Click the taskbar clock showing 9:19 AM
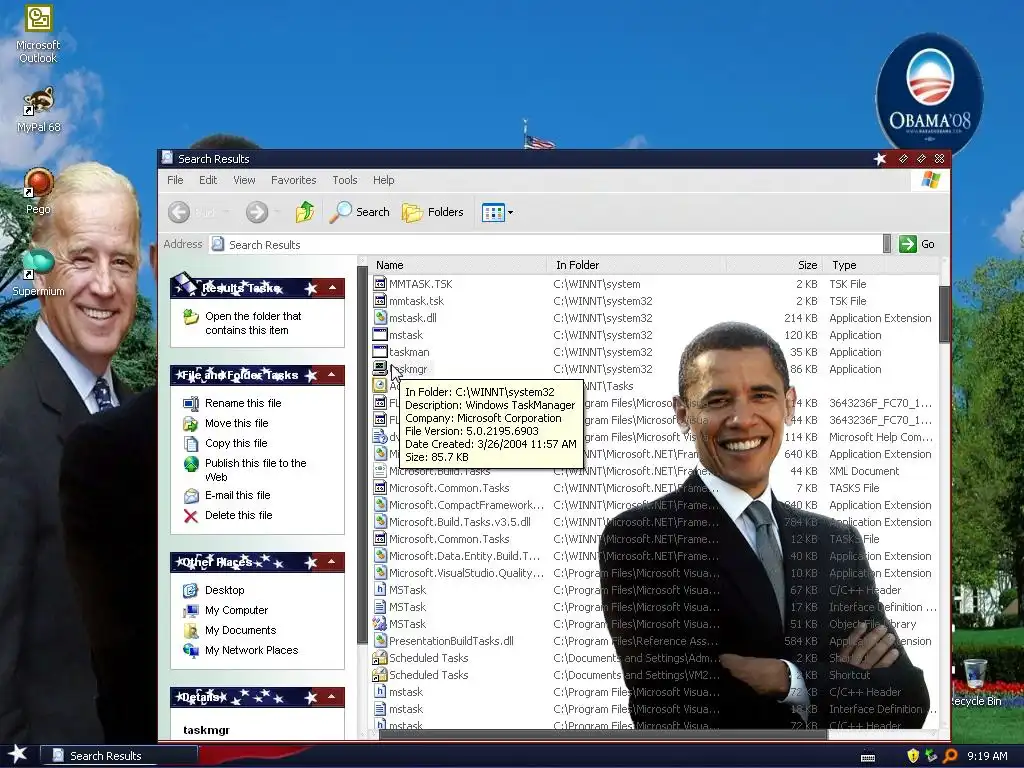The width and height of the screenshot is (1024, 768). pyautogui.click(x=987, y=756)
